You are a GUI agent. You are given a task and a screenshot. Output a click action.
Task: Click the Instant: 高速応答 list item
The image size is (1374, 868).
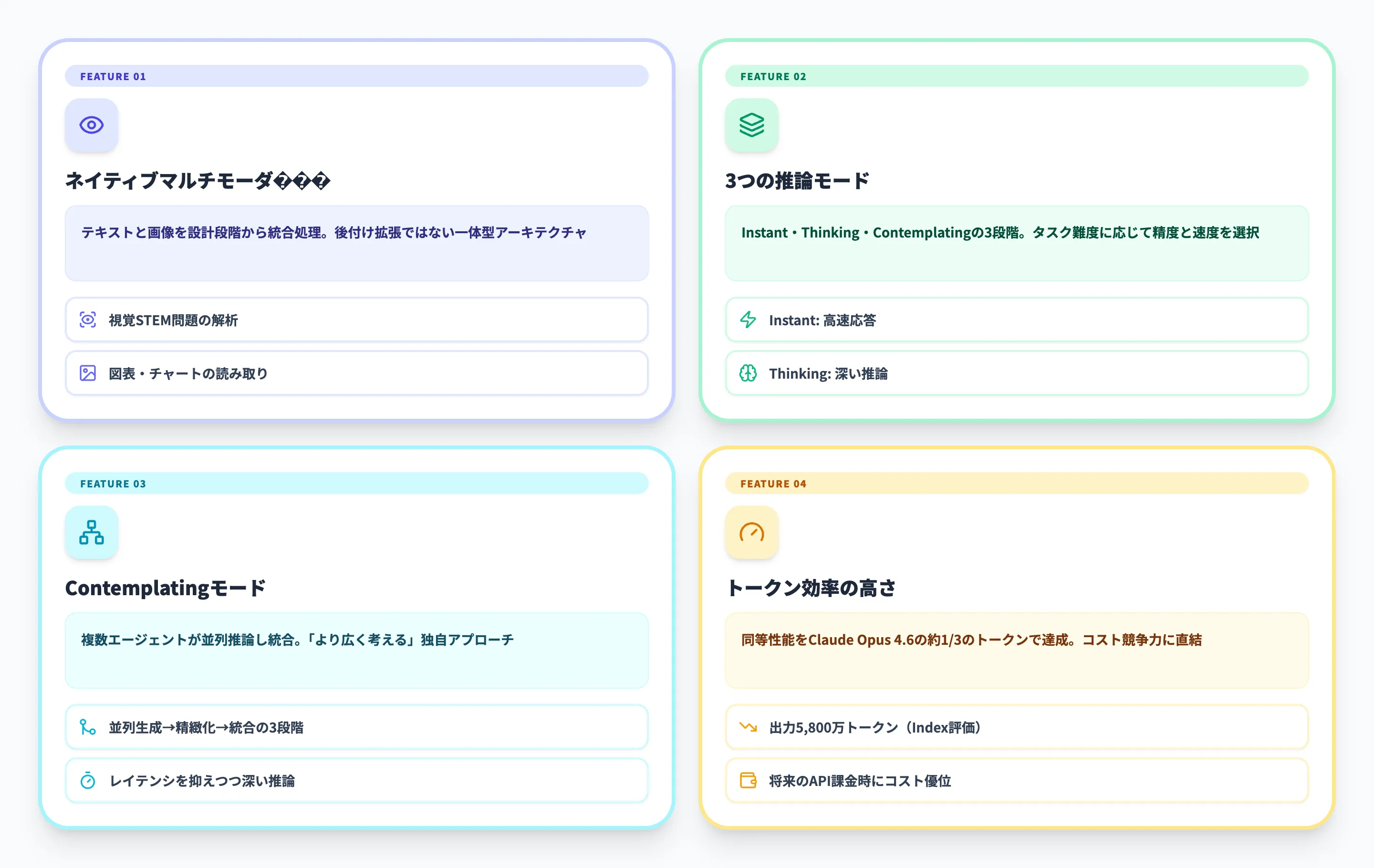(x=1016, y=320)
